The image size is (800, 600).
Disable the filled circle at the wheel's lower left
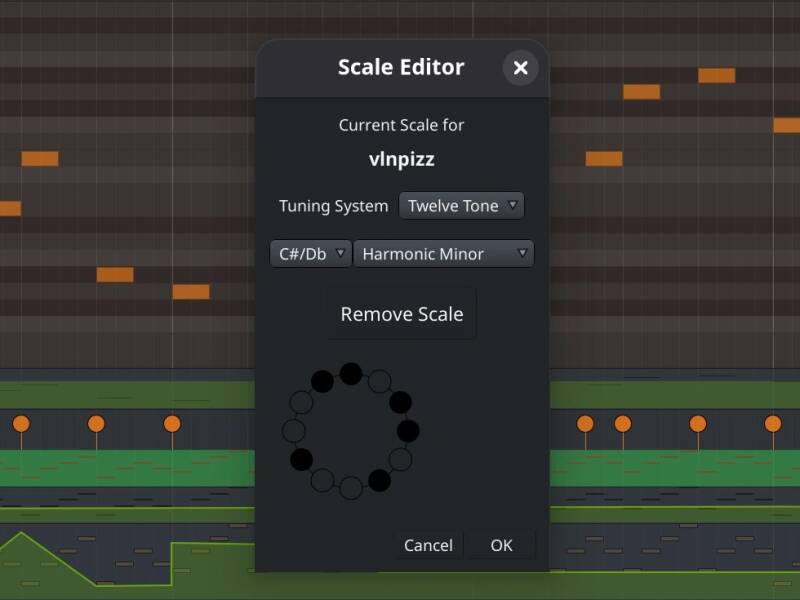pyautogui.click(x=302, y=459)
